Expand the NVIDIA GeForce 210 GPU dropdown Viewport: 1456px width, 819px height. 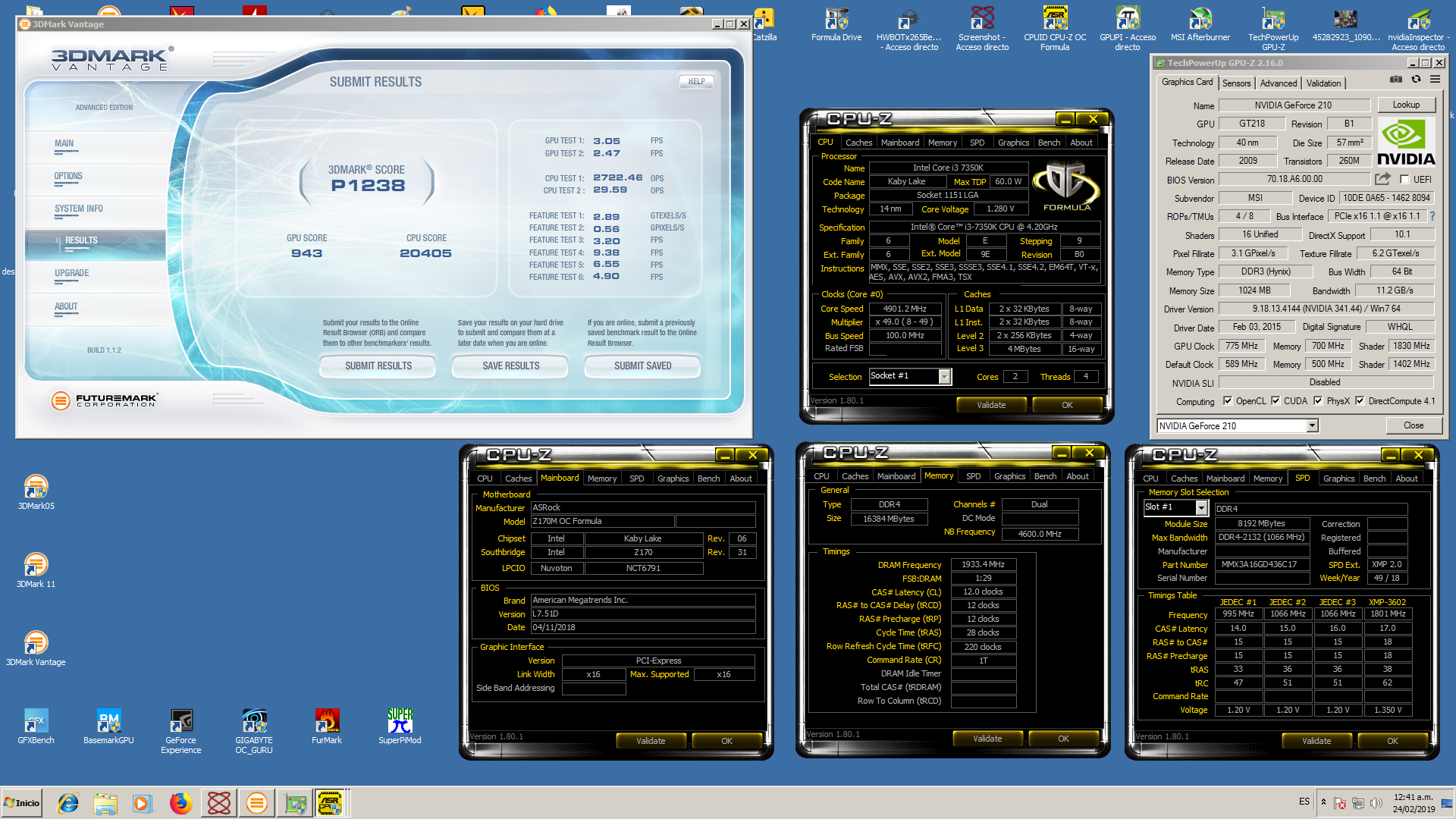click(1313, 426)
